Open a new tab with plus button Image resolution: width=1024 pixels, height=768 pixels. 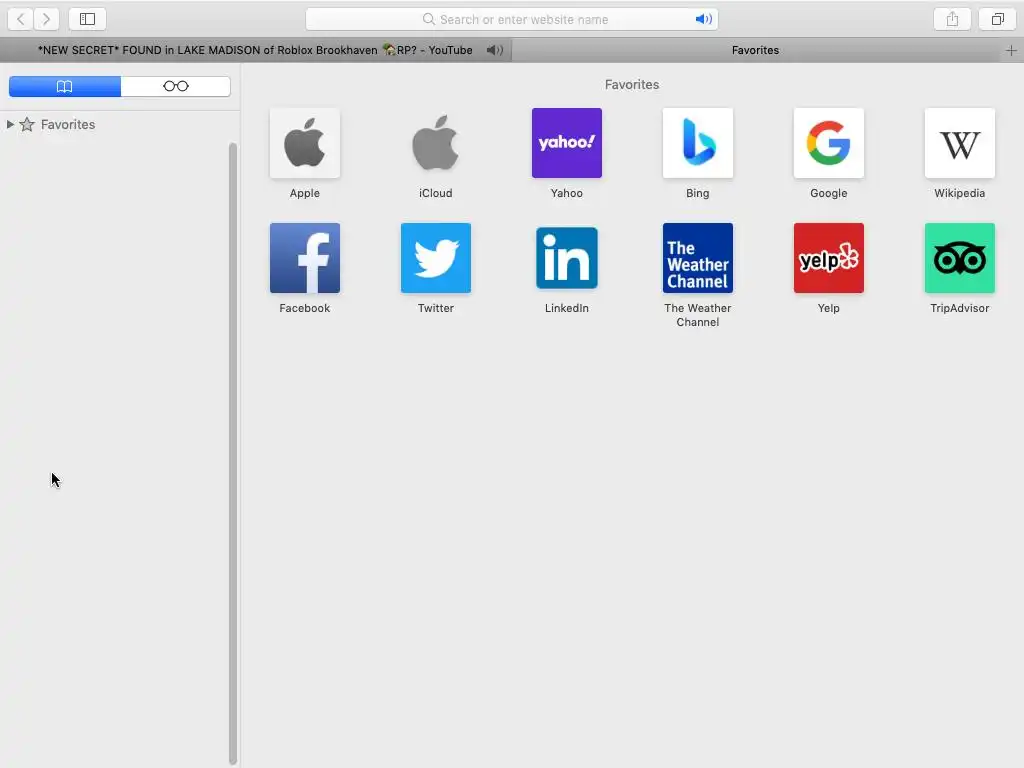1011,50
